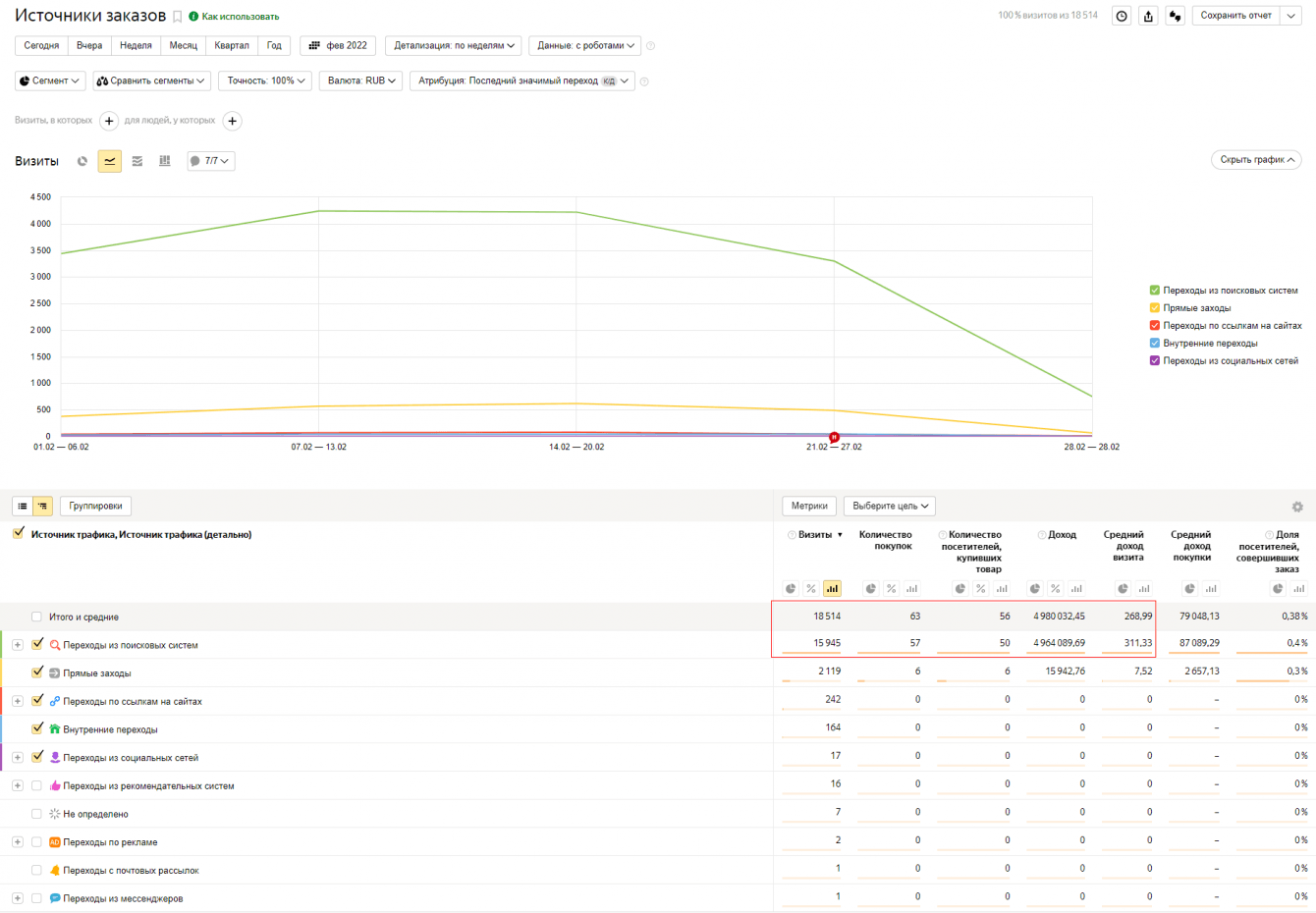Select the Неделя period tab
Image resolution: width=1316 pixels, height=913 pixels.
(136, 45)
